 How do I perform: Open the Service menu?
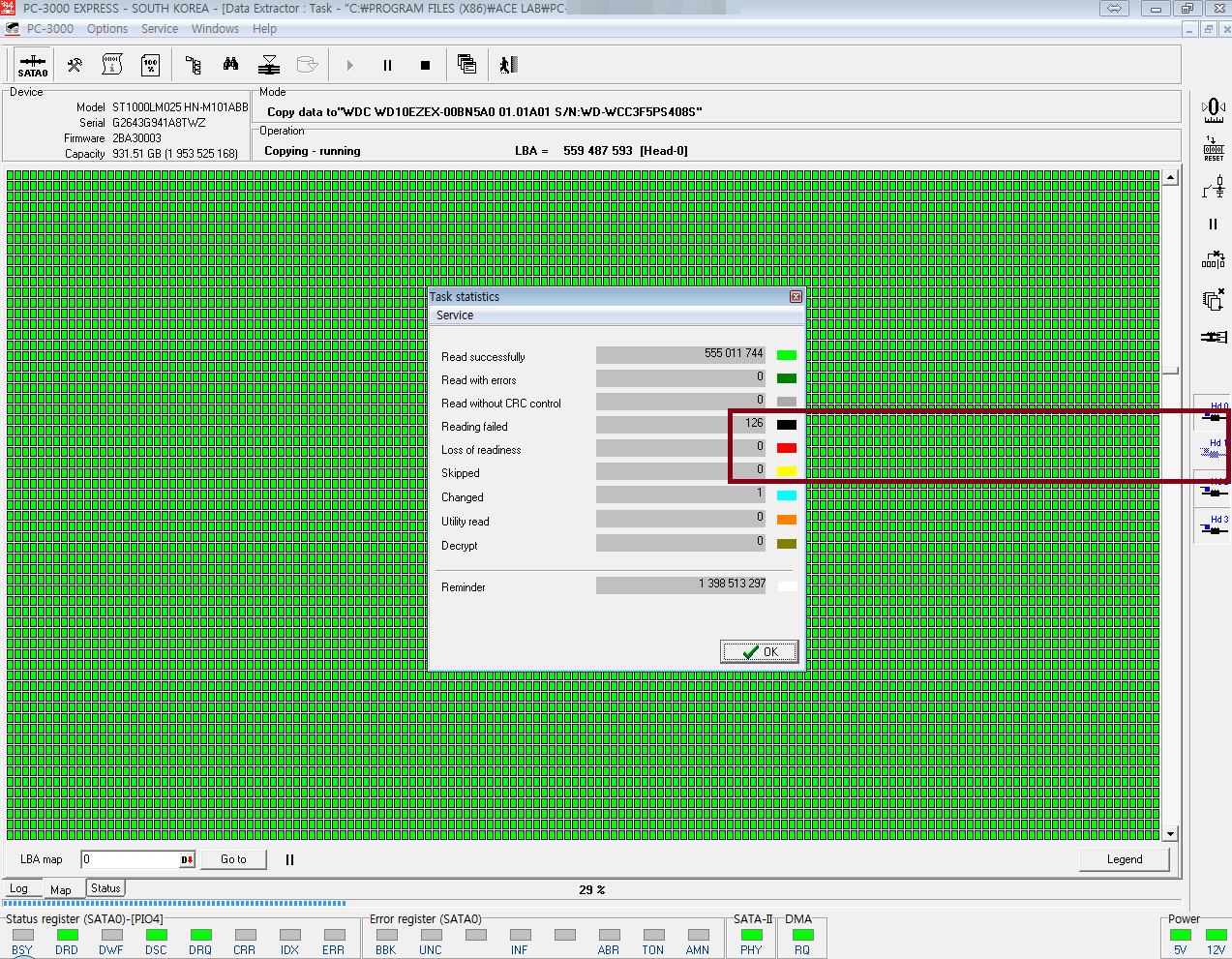point(159,29)
